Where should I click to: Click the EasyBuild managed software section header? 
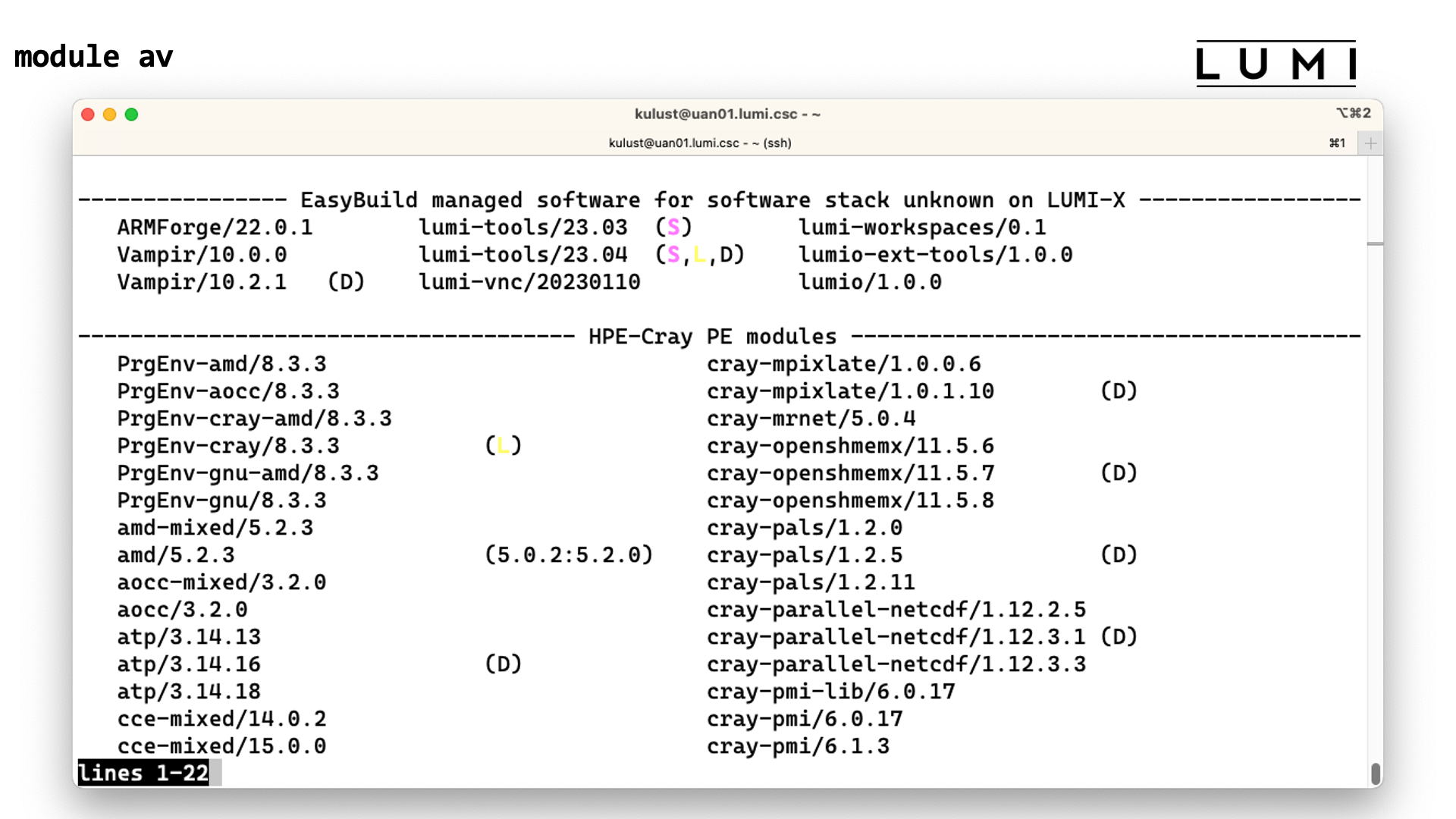[x=713, y=200]
